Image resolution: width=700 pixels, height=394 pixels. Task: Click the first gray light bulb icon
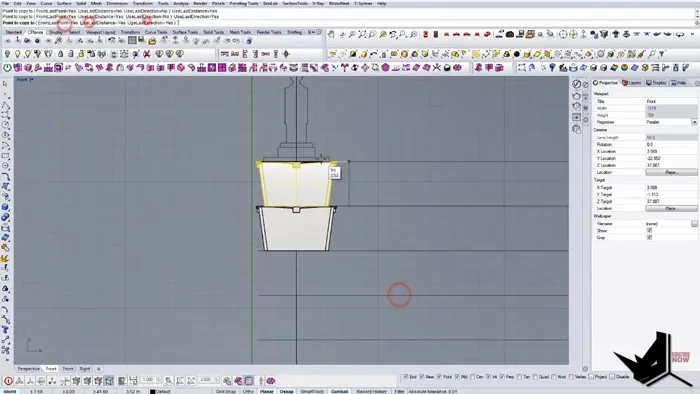[7, 54]
